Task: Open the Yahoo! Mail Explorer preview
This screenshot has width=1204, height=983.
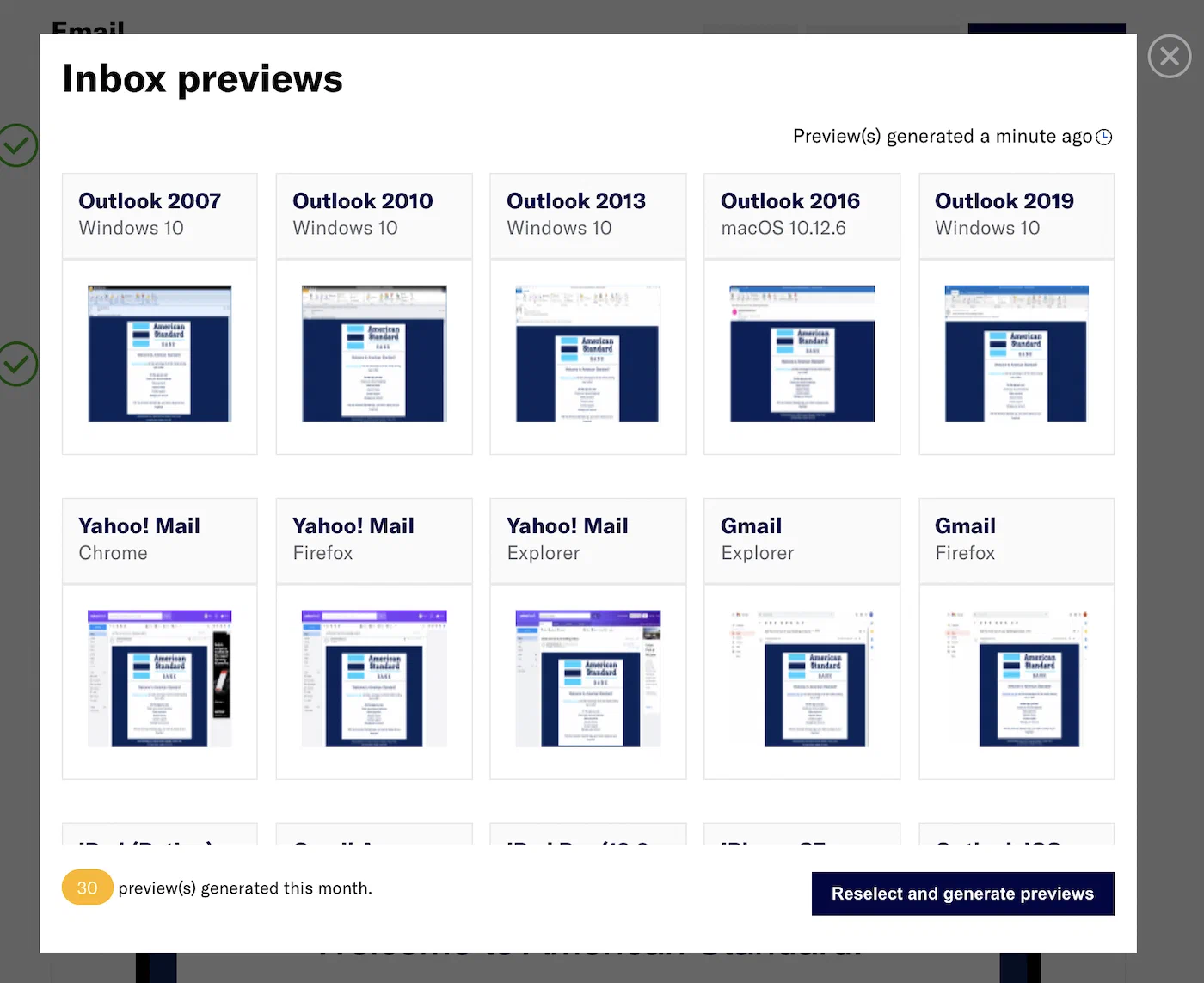Action: point(587,679)
